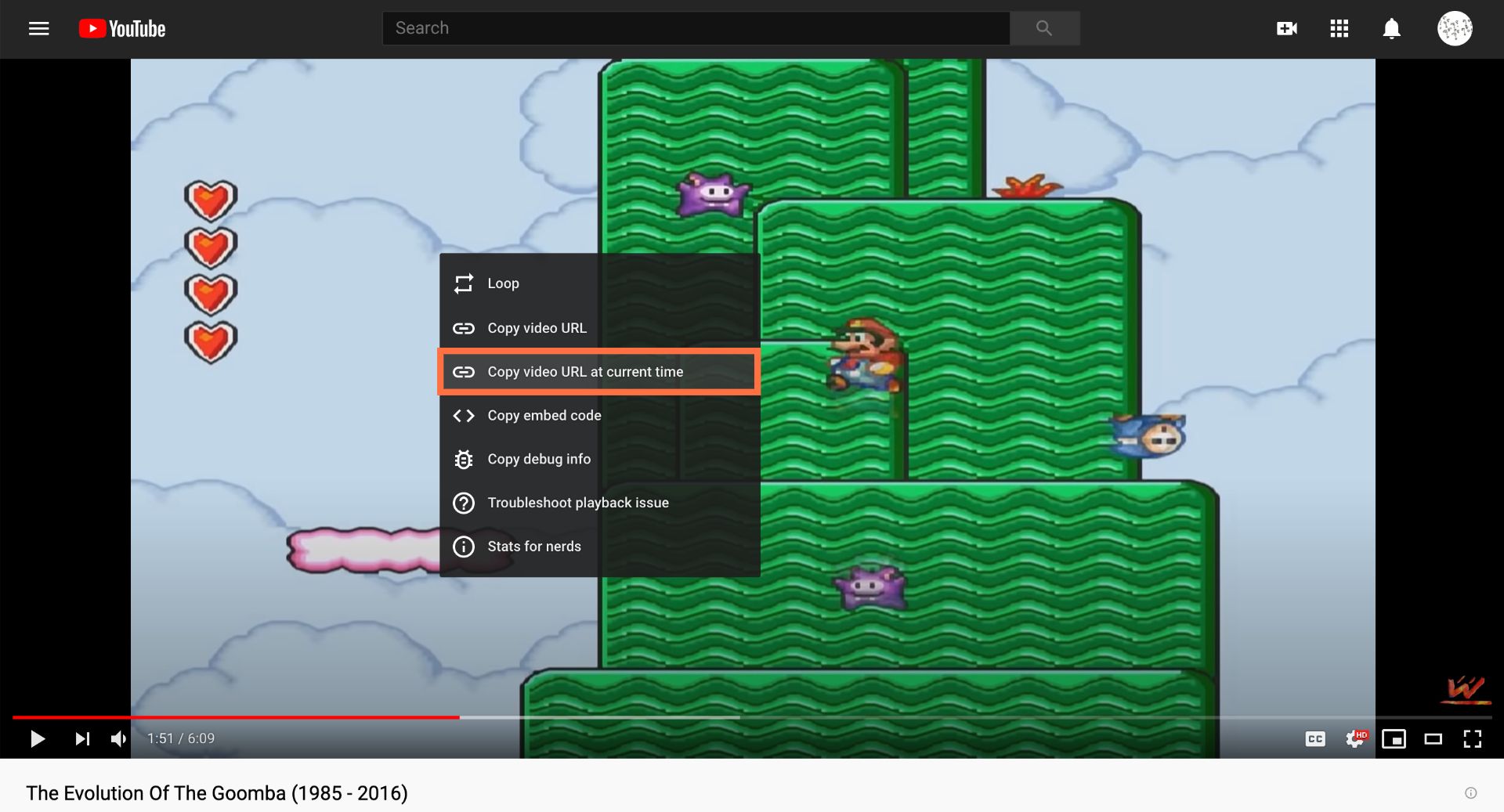Play the paused video
Screen dimensions: 1504x812
tap(37, 738)
